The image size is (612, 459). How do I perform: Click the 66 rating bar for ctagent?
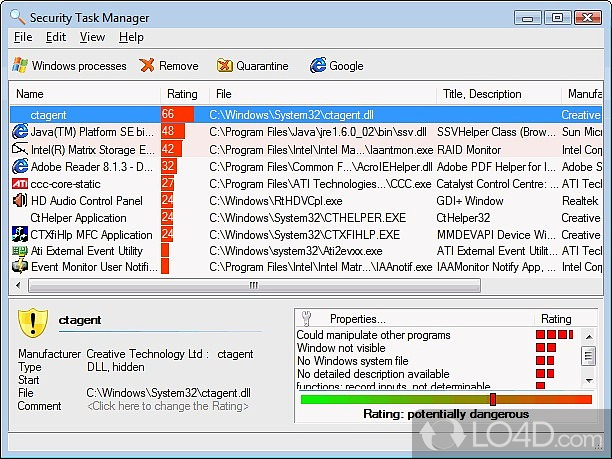(x=178, y=114)
